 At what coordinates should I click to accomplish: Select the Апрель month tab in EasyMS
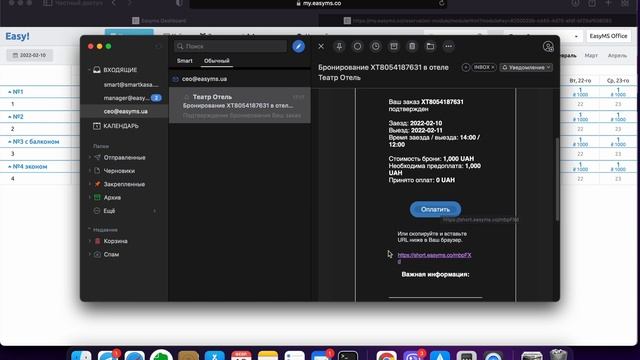617,55
